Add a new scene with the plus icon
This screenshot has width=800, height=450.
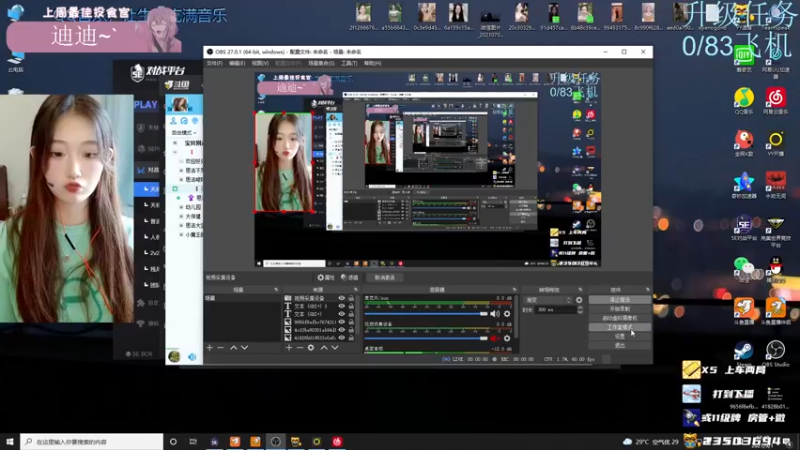click(x=210, y=347)
